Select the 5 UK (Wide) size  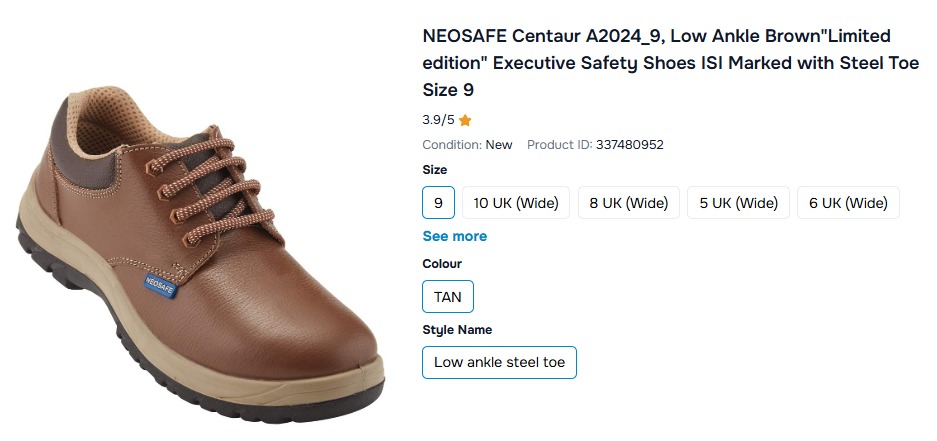point(738,203)
